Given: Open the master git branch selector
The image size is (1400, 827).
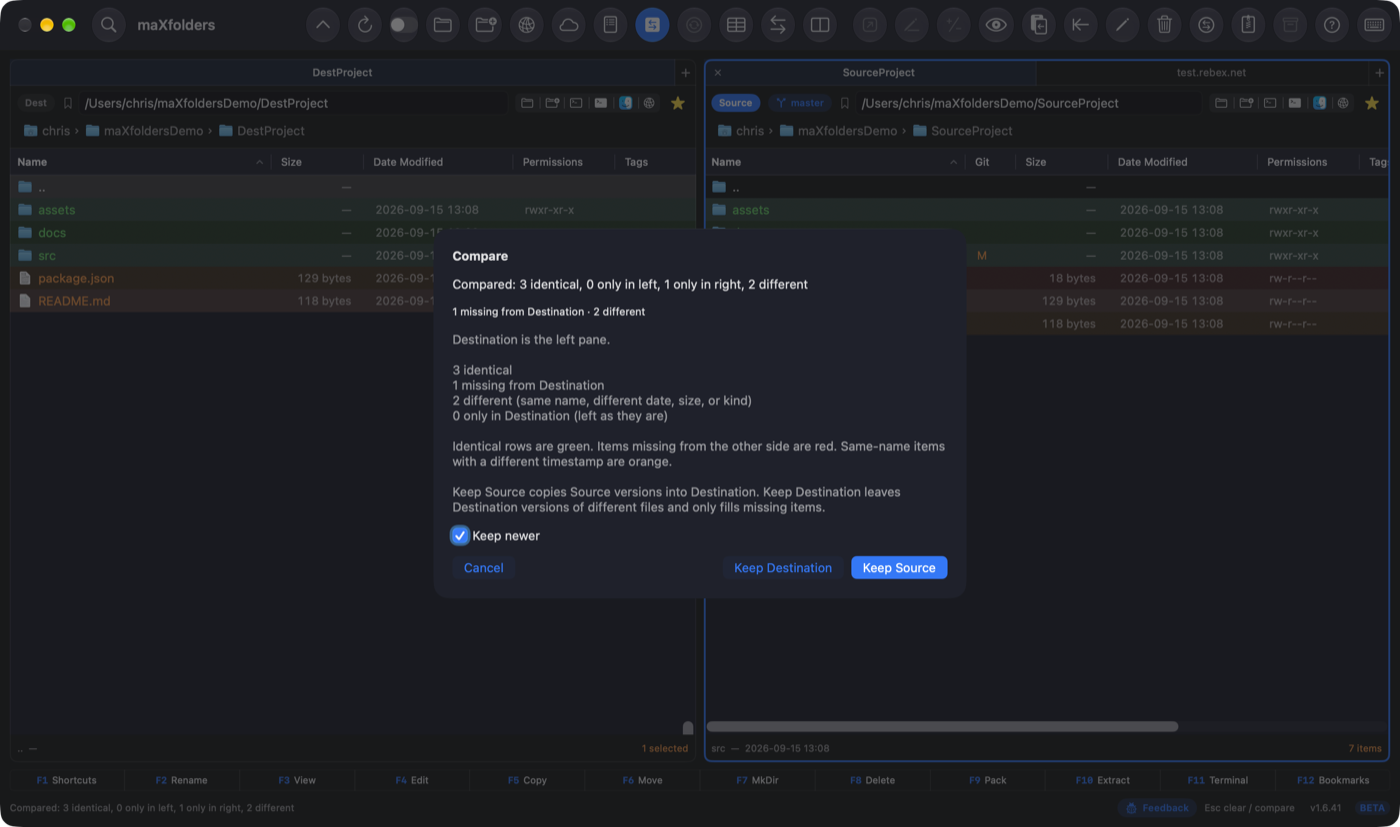Looking at the screenshot, I should click(799, 103).
